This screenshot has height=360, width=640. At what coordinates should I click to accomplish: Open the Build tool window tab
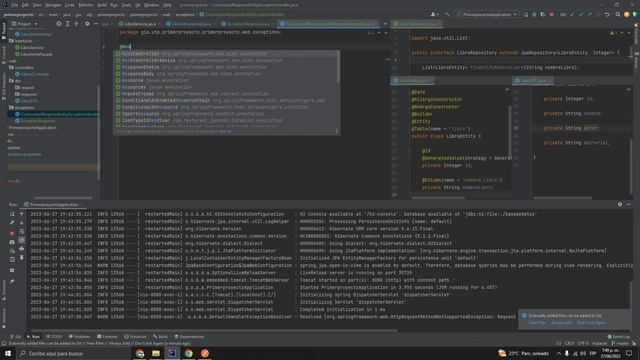[160, 337]
